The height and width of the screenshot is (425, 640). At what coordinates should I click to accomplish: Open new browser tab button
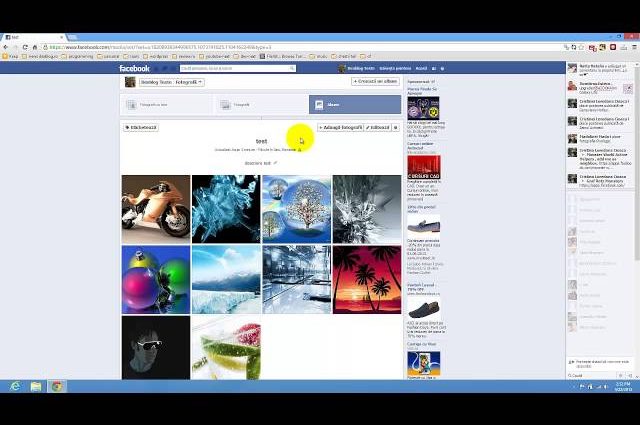73,37
